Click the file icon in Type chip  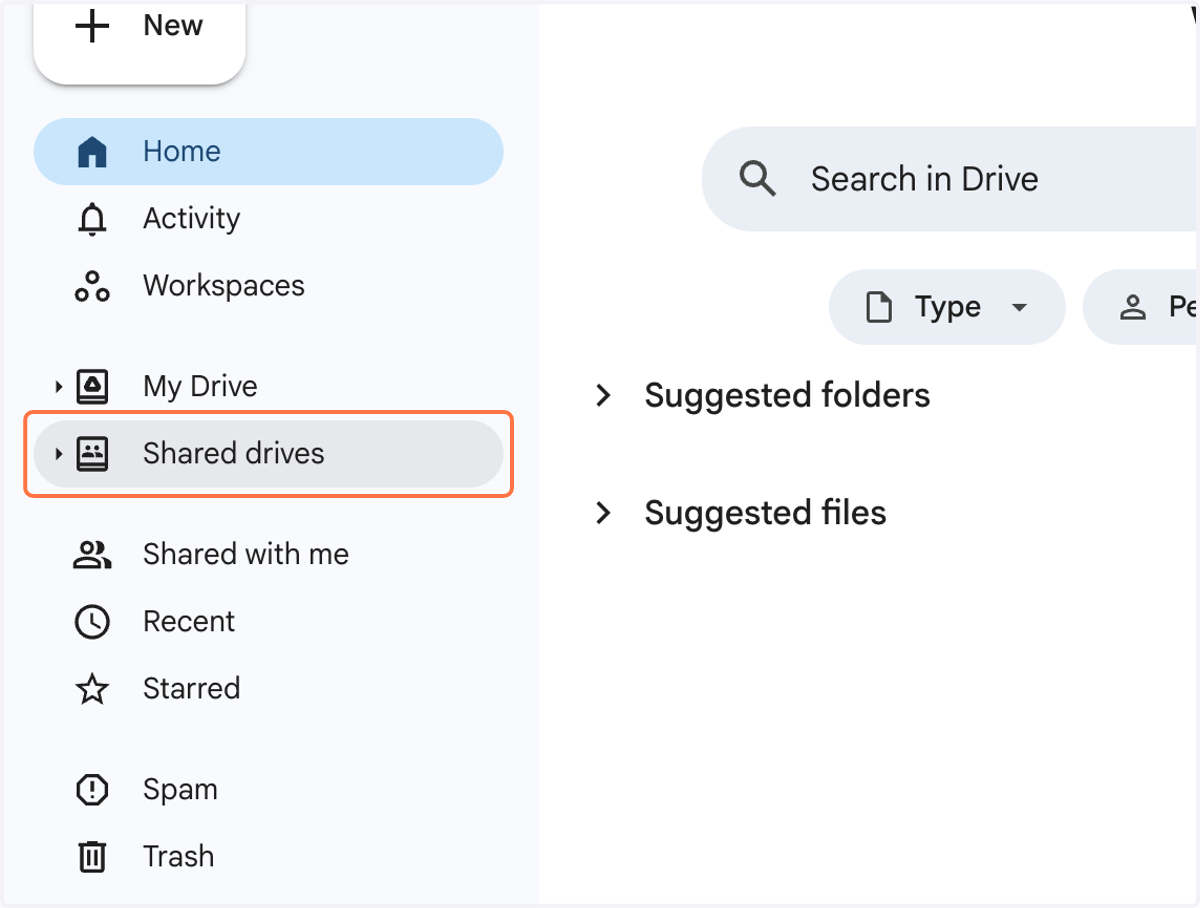(x=878, y=307)
